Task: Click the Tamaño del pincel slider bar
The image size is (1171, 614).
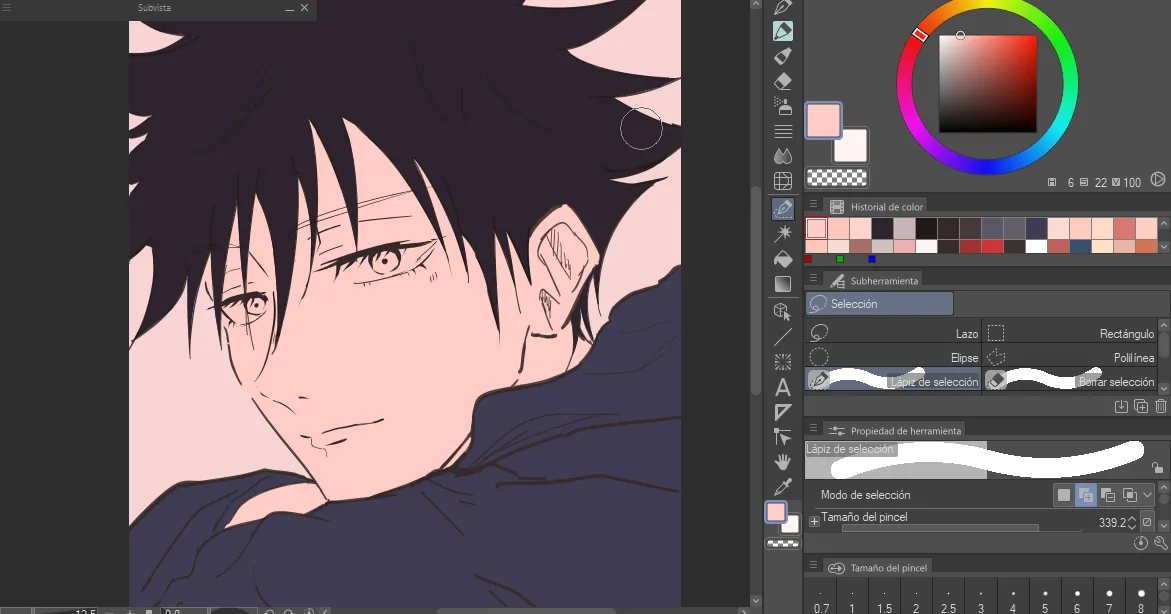Action: (x=961, y=528)
